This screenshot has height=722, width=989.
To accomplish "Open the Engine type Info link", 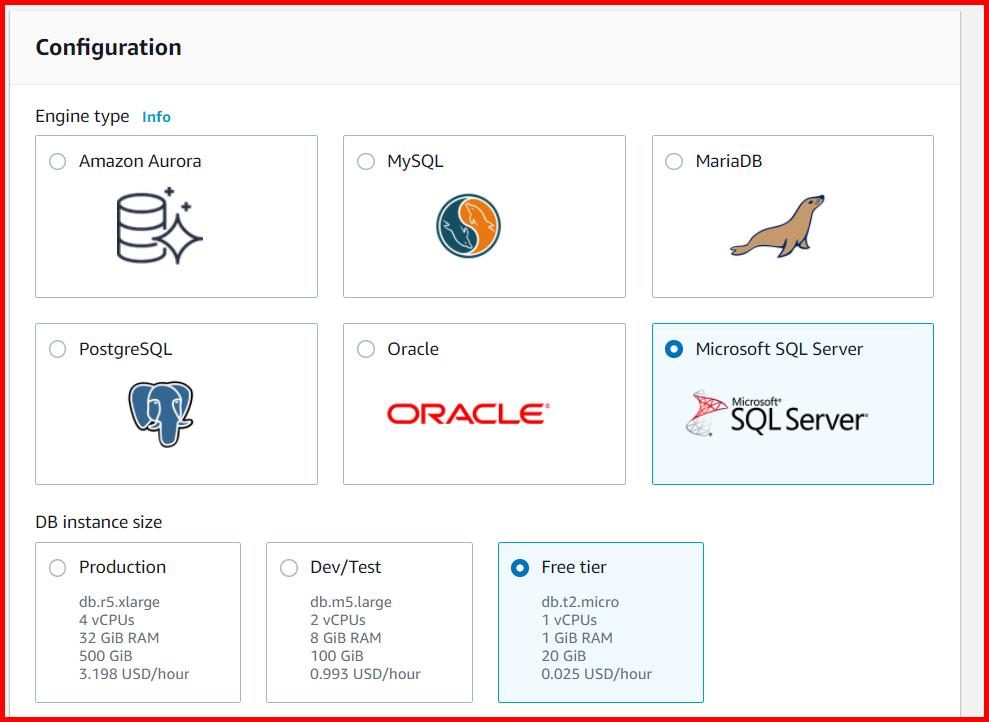I will 156,117.
